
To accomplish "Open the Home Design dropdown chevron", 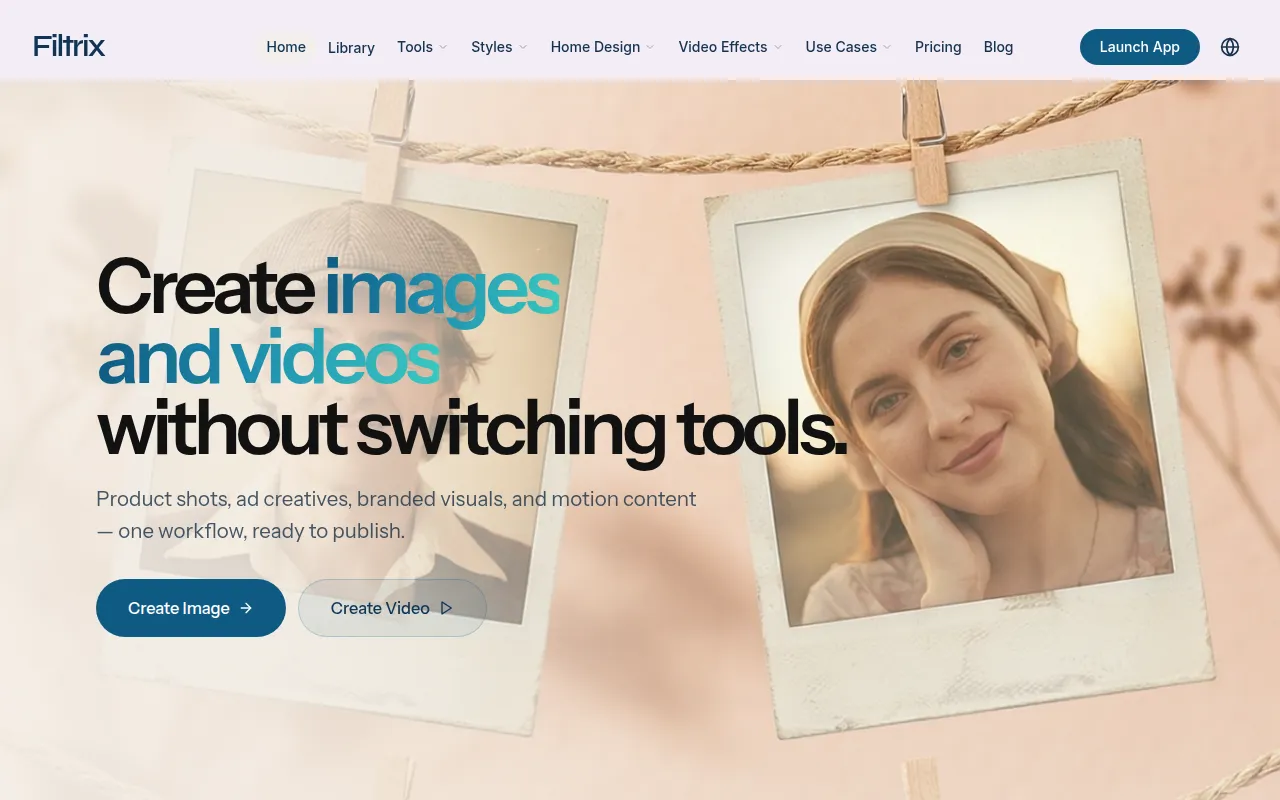I will 650,47.
